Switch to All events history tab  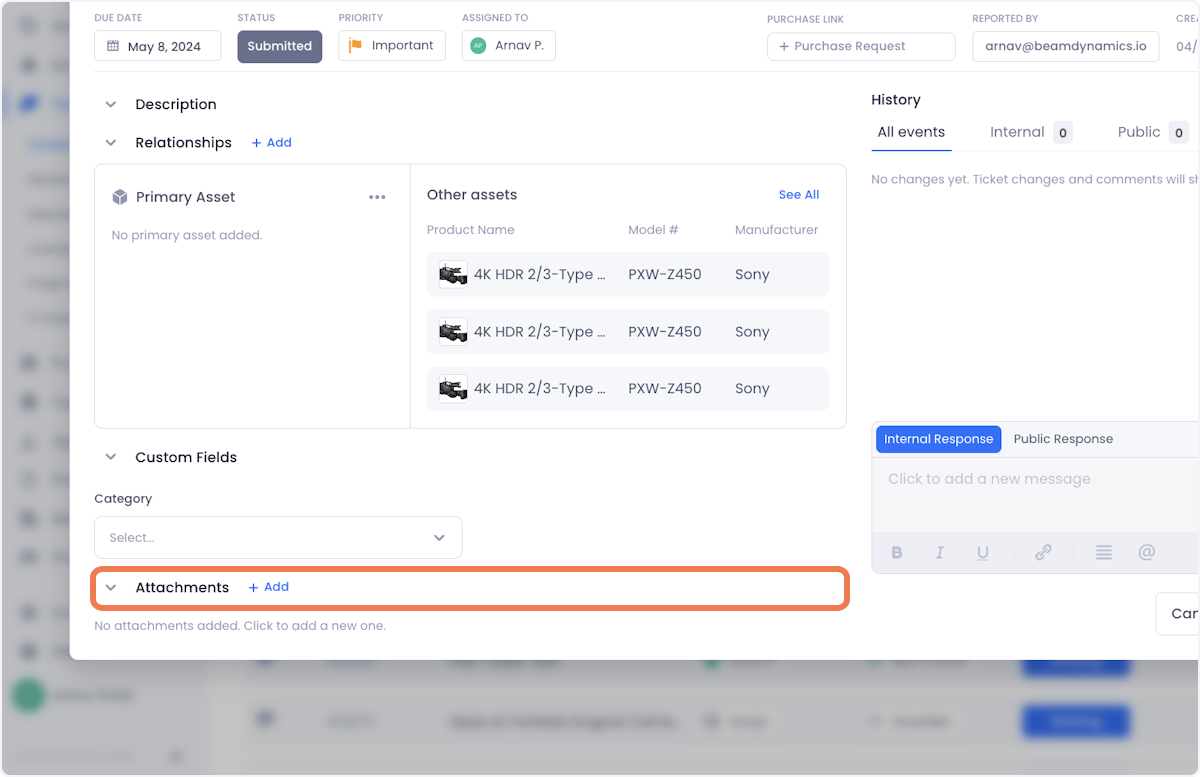pyautogui.click(x=911, y=132)
